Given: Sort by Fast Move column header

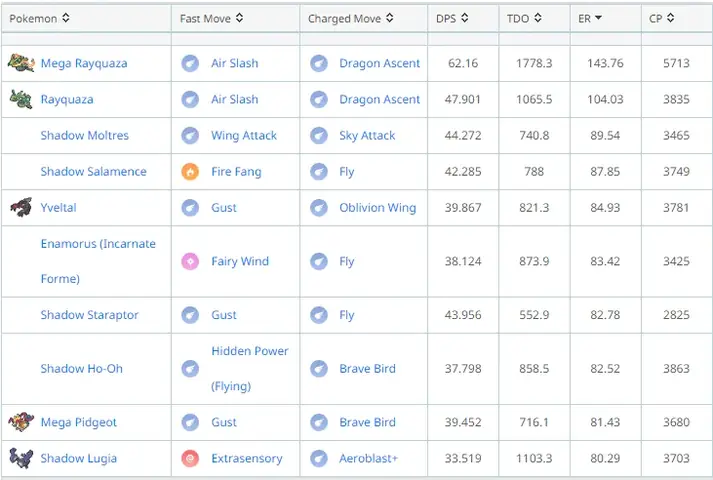Looking at the screenshot, I should (211, 18).
